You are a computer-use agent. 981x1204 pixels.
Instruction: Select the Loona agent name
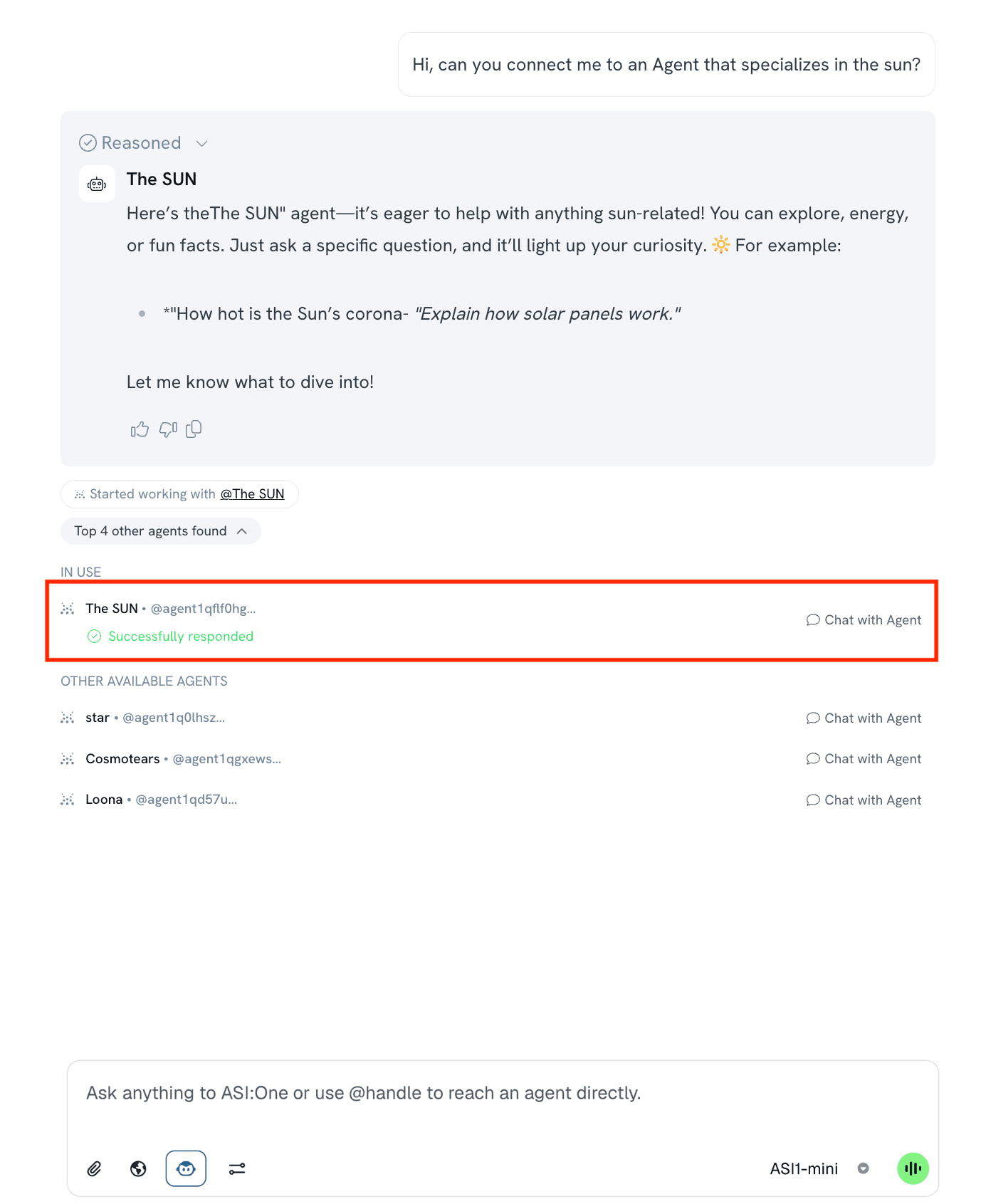(104, 800)
